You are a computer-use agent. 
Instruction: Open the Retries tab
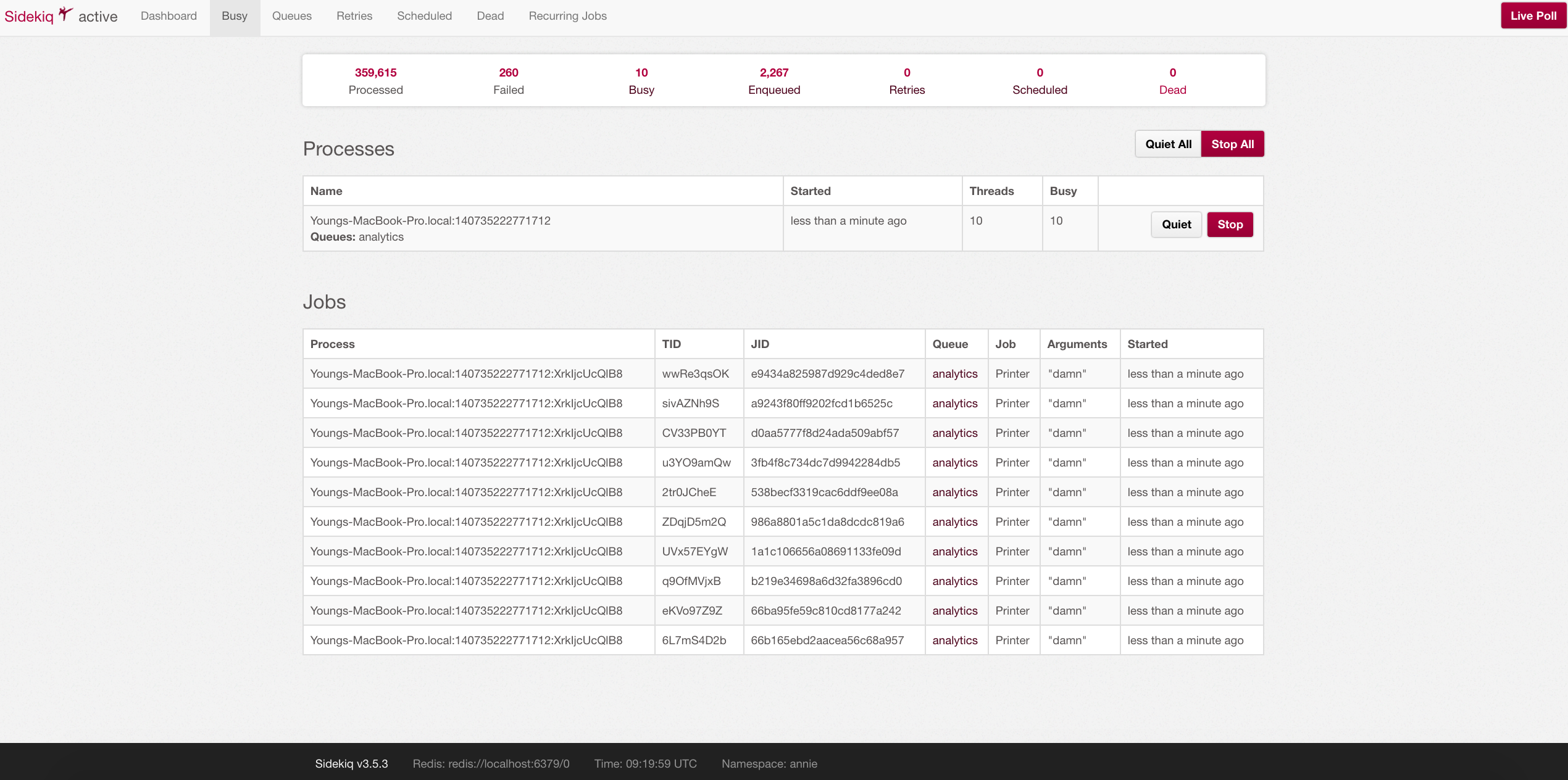[354, 16]
